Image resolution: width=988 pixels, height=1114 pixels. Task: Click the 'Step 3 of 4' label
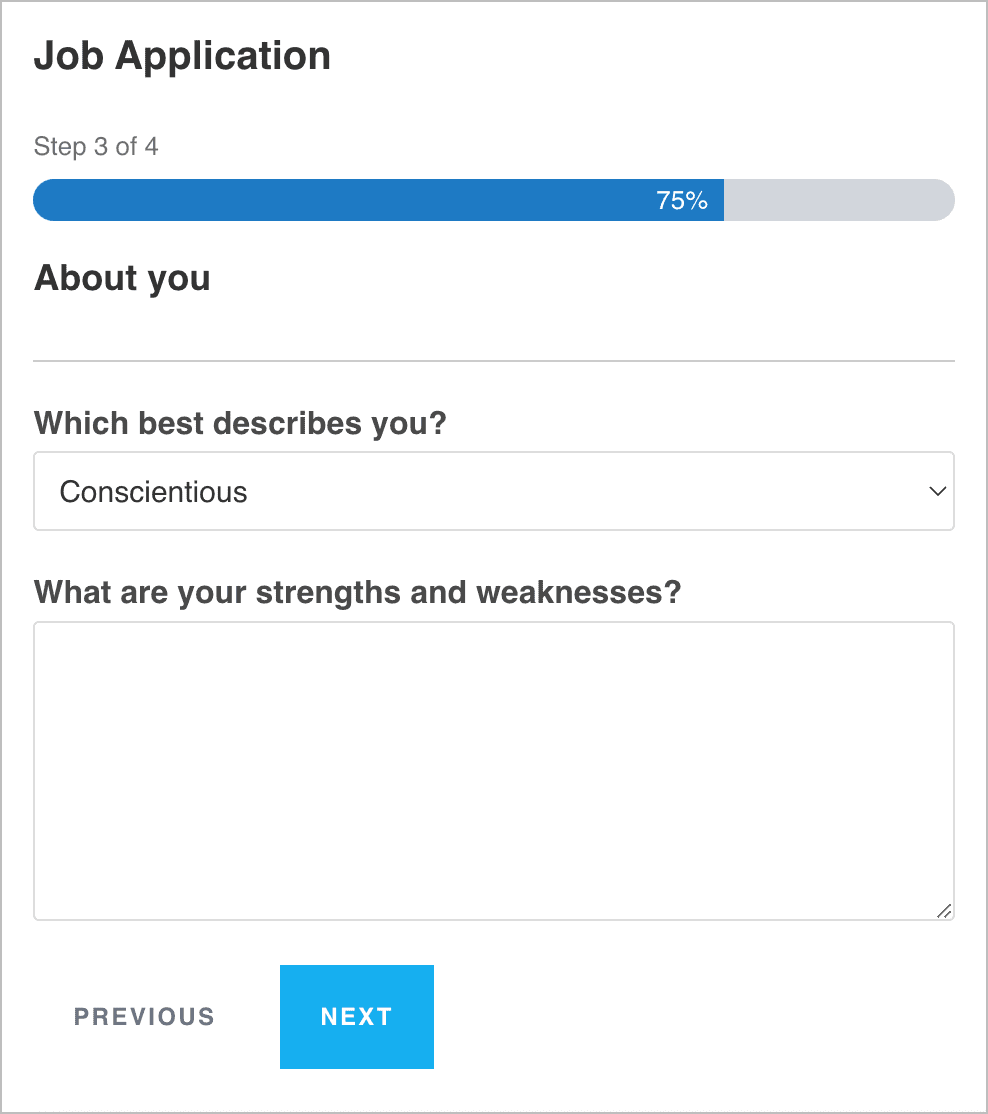pos(96,146)
